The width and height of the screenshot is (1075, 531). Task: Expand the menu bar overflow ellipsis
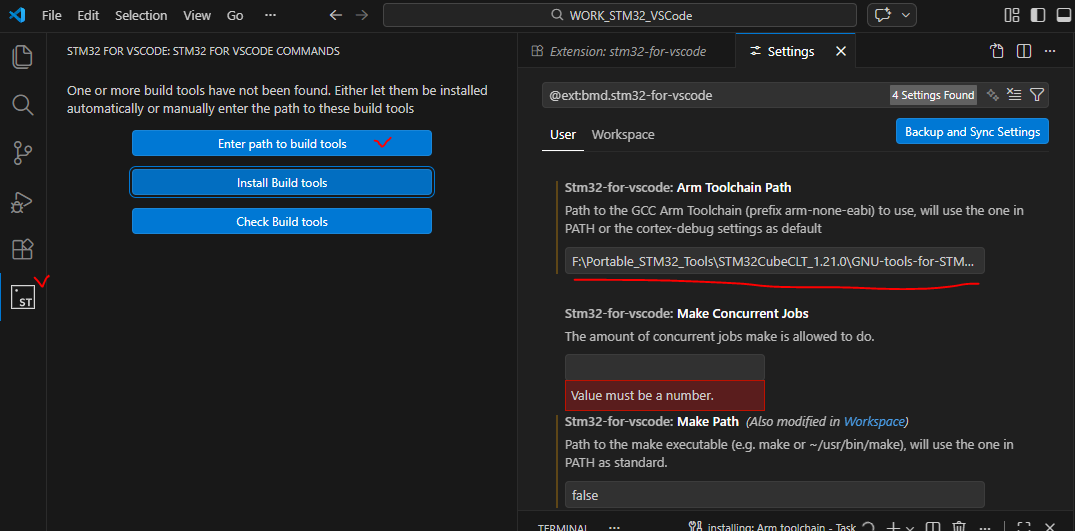click(x=270, y=15)
